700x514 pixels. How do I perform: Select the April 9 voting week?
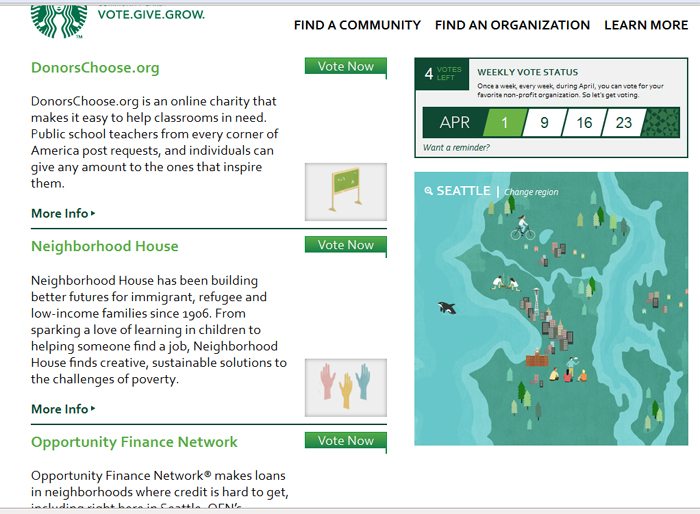click(544, 122)
